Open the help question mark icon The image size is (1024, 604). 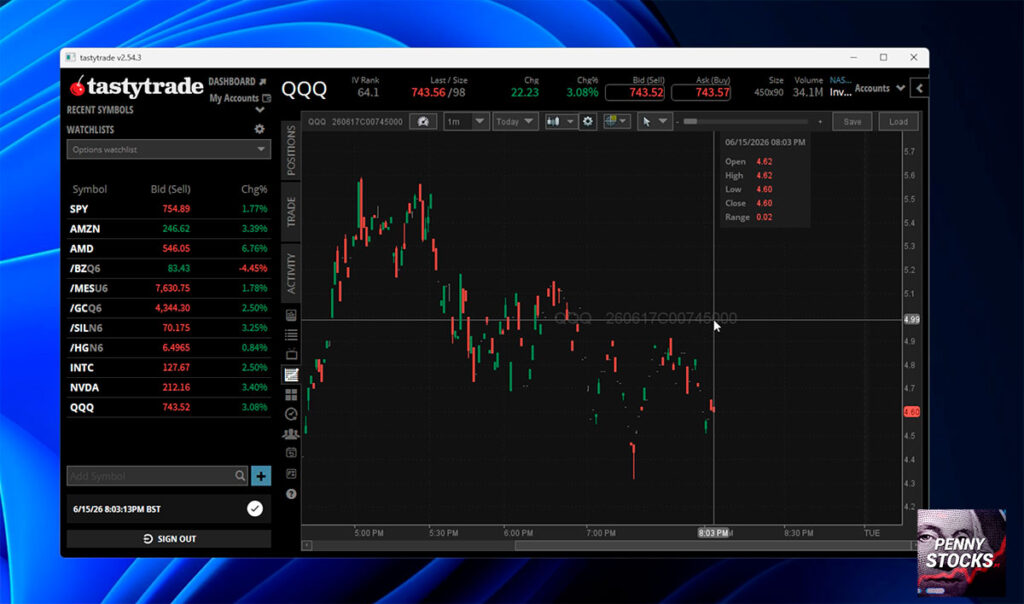click(291, 494)
